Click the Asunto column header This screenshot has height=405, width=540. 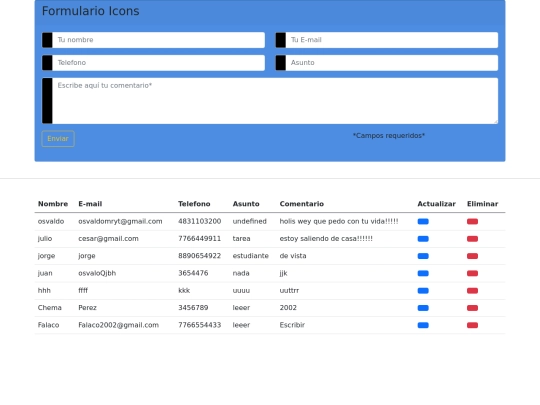[246, 204]
